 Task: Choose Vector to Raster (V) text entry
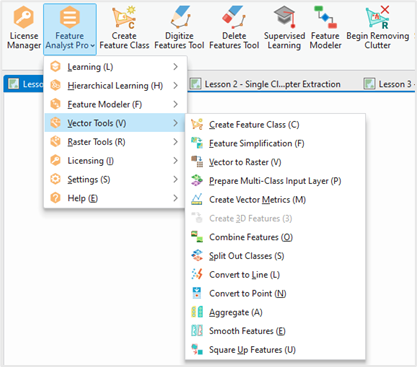[x=245, y=162]
